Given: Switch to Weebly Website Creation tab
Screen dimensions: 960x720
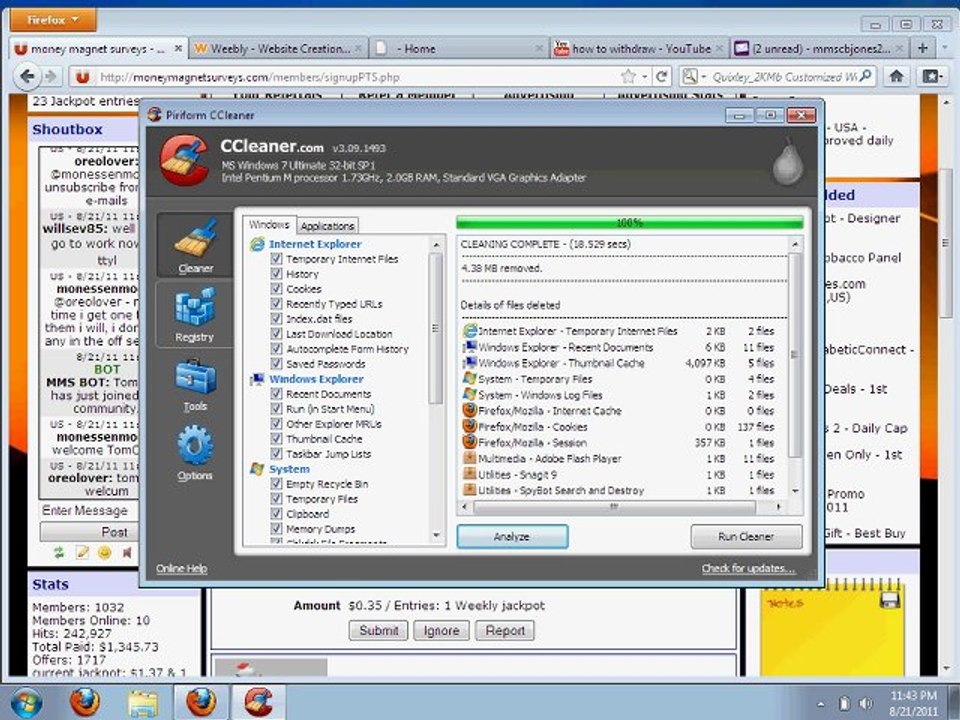Looking at the screenshot, I should [278, 48].
